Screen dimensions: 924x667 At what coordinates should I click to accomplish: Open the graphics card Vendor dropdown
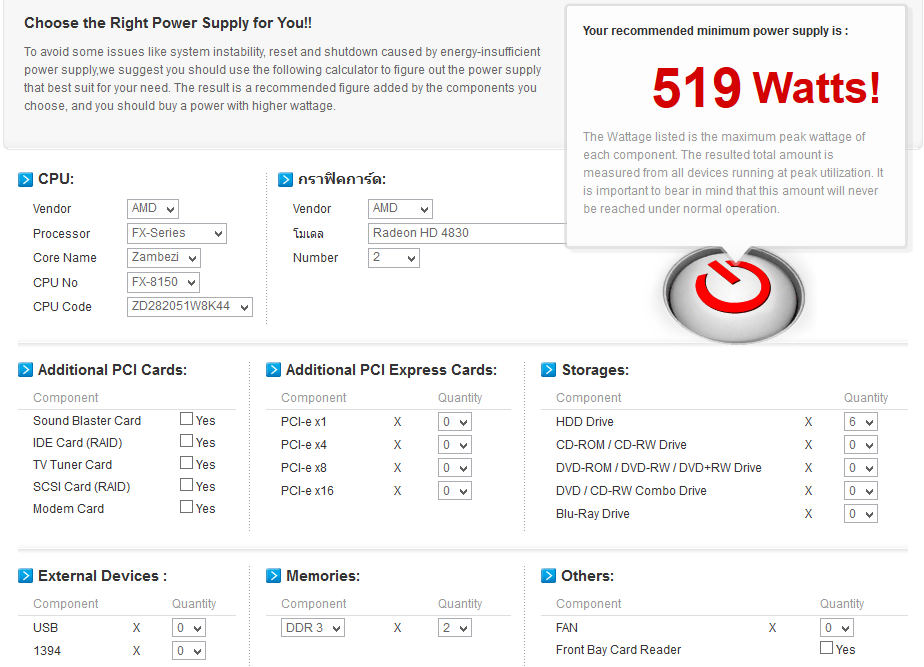point(400,209)
